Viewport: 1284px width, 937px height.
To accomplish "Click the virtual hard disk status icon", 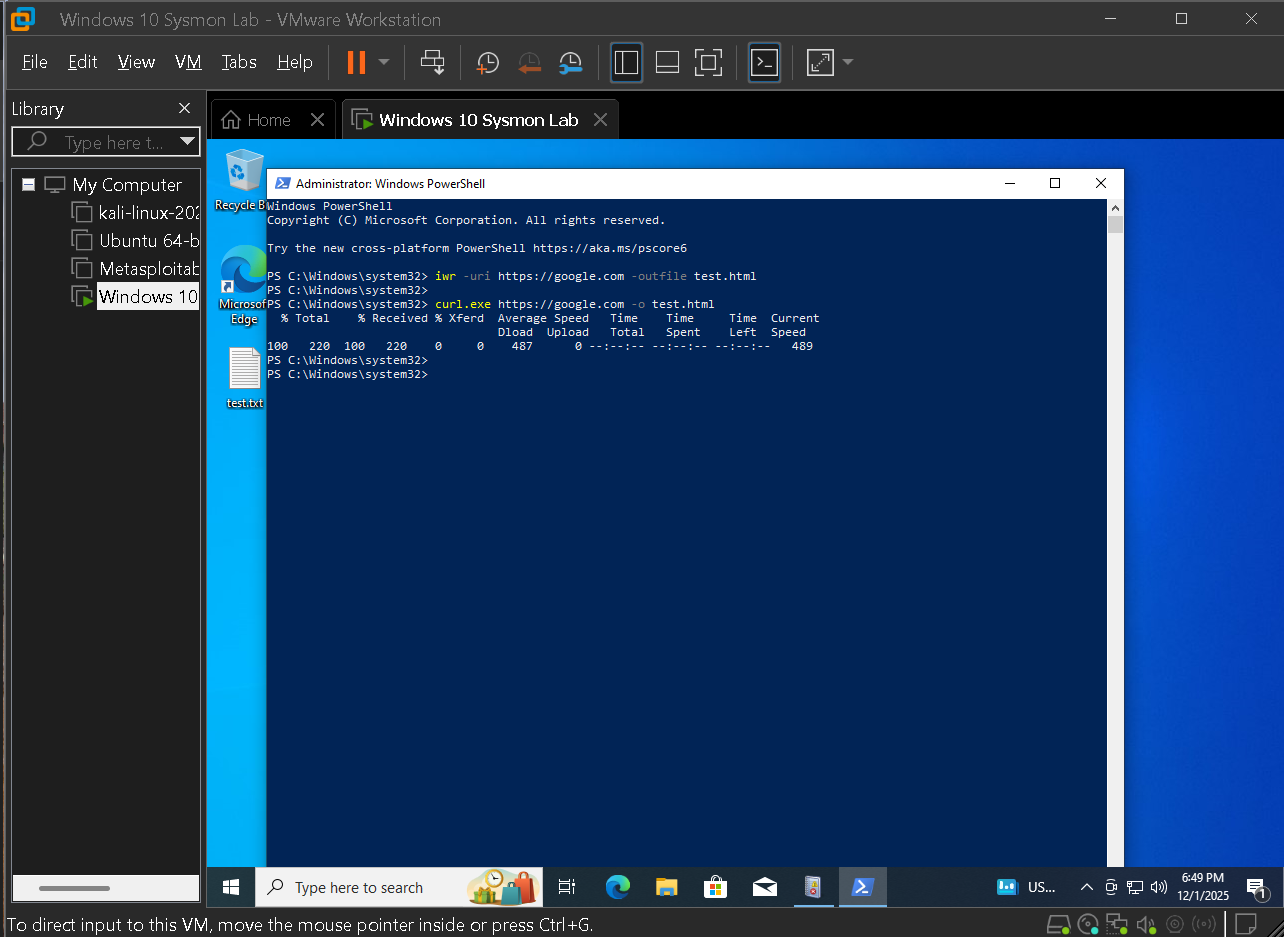I will point(1058,924).
